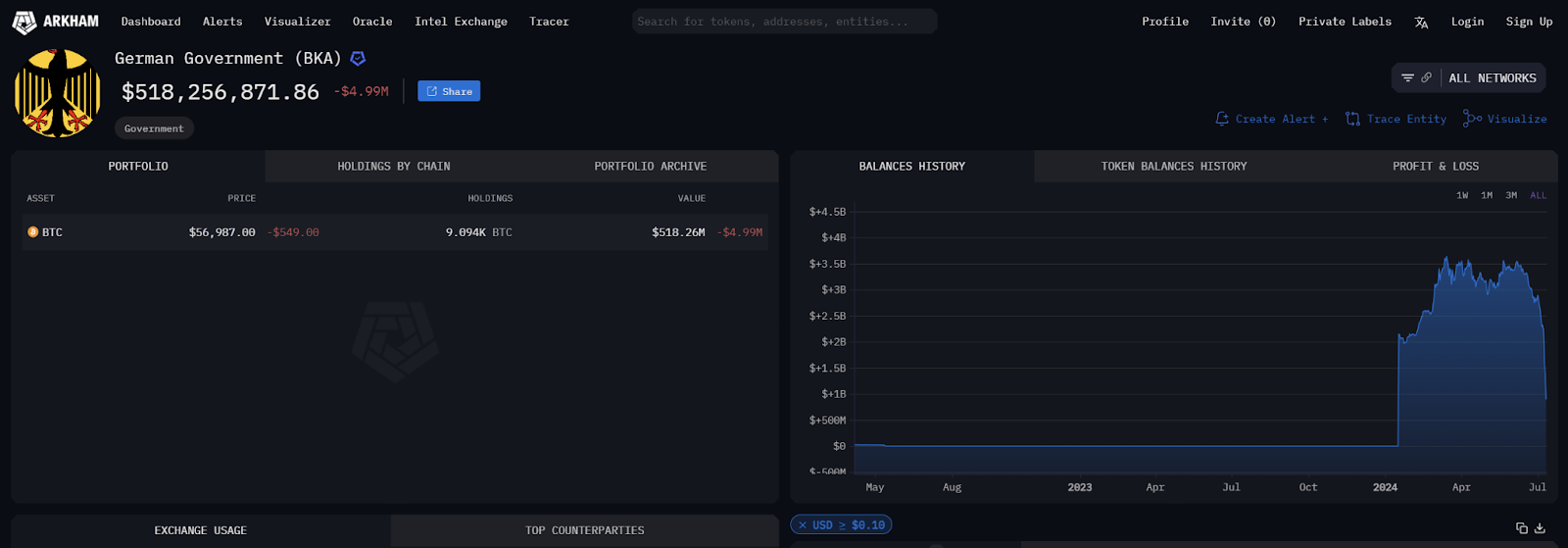Click the filter lines icon beside All Networks

pos(1407,78)
